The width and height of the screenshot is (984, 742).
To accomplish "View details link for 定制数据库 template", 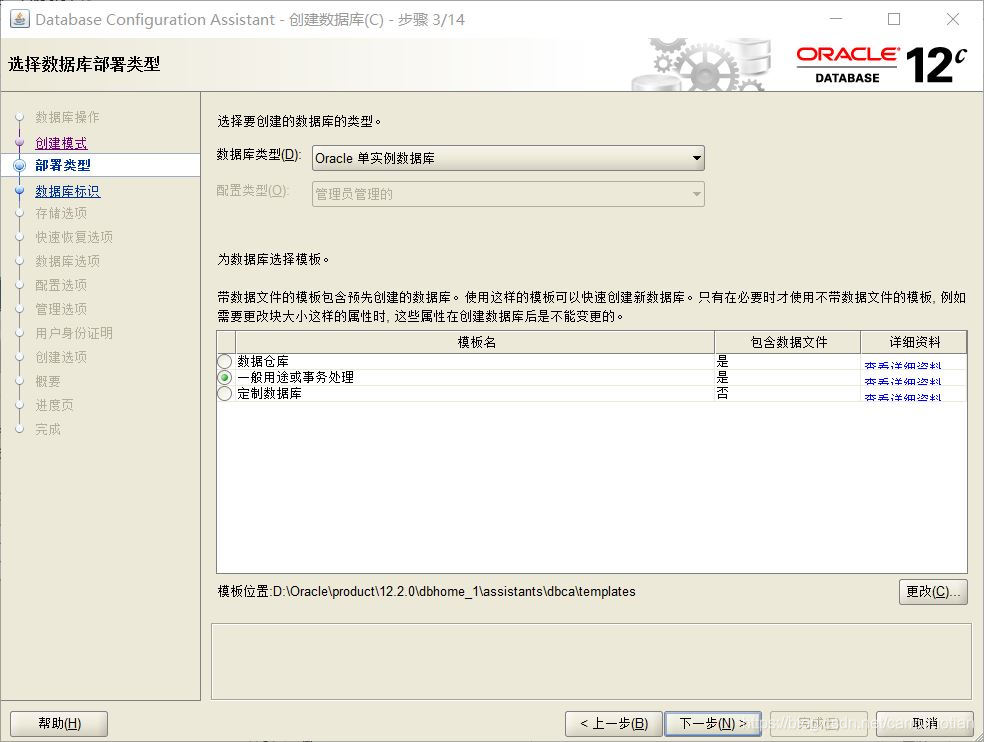I will [x=902, y=396].
